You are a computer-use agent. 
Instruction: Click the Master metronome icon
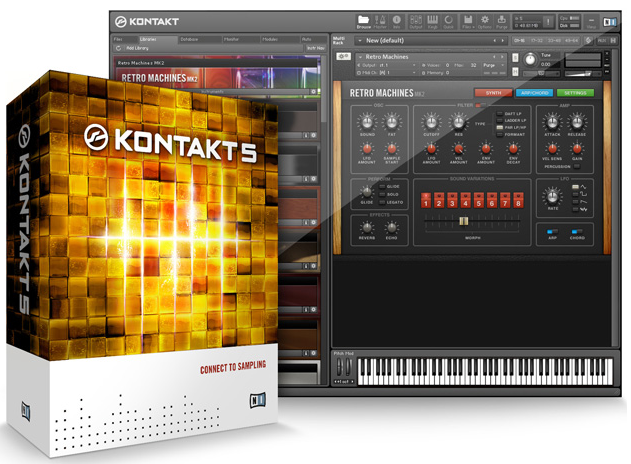[380, 20]
